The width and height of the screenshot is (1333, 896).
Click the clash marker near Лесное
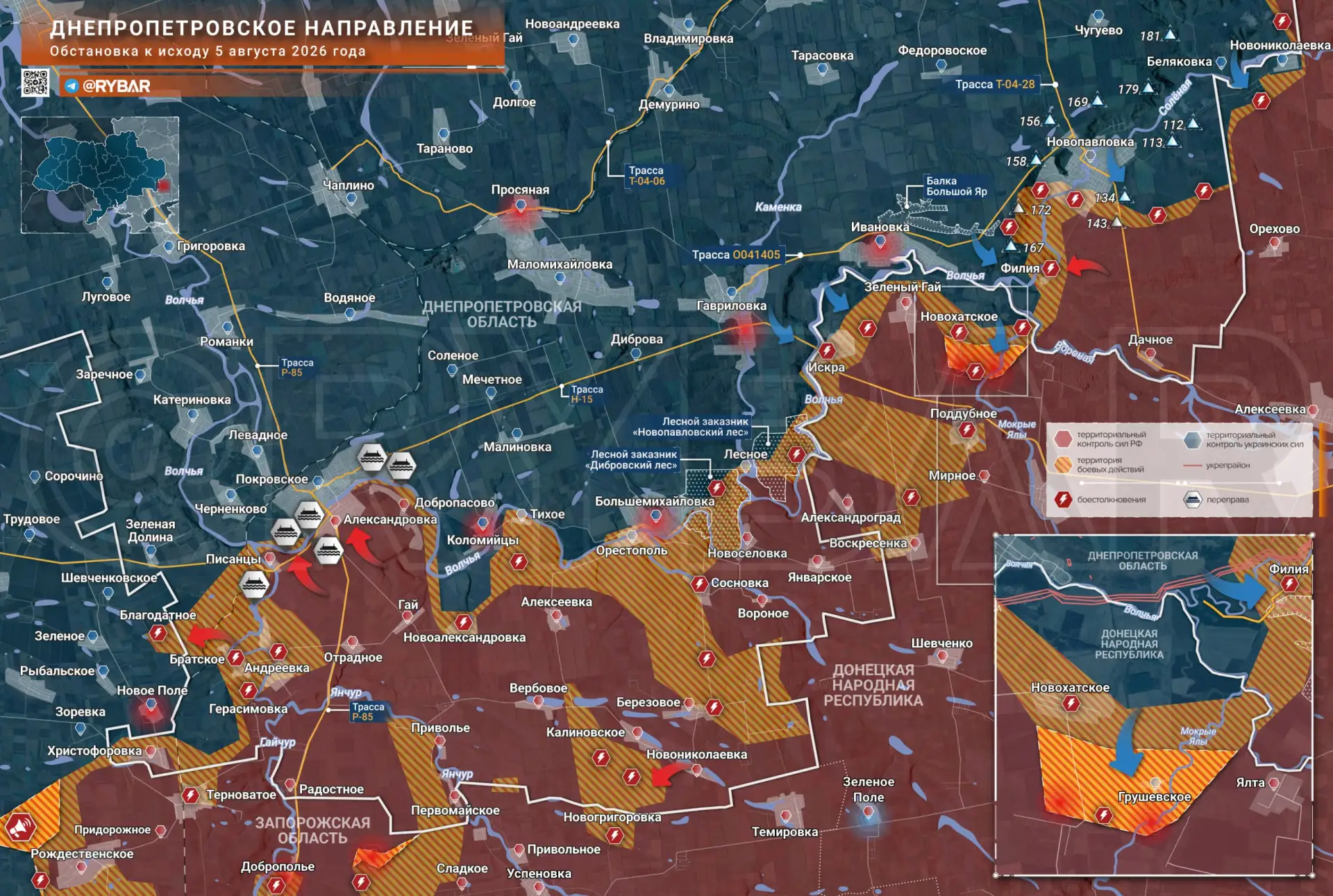pos(796,455)
